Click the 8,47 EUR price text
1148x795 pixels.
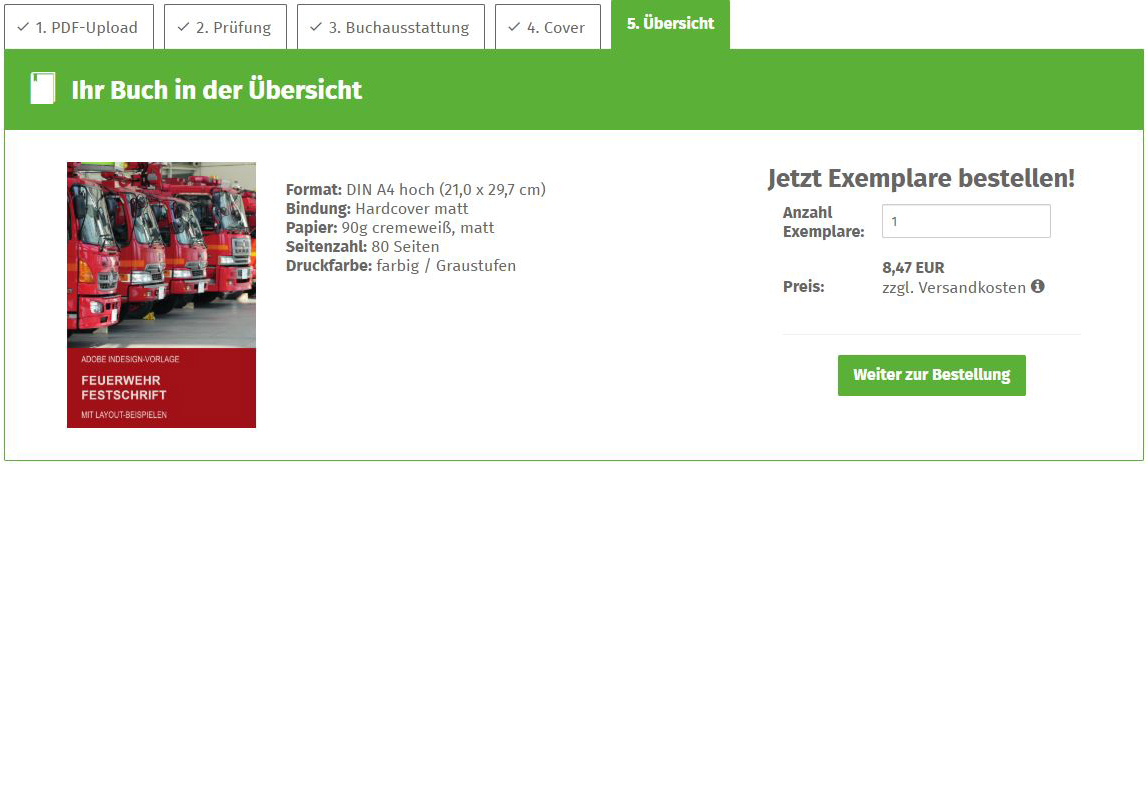[913, 268]
